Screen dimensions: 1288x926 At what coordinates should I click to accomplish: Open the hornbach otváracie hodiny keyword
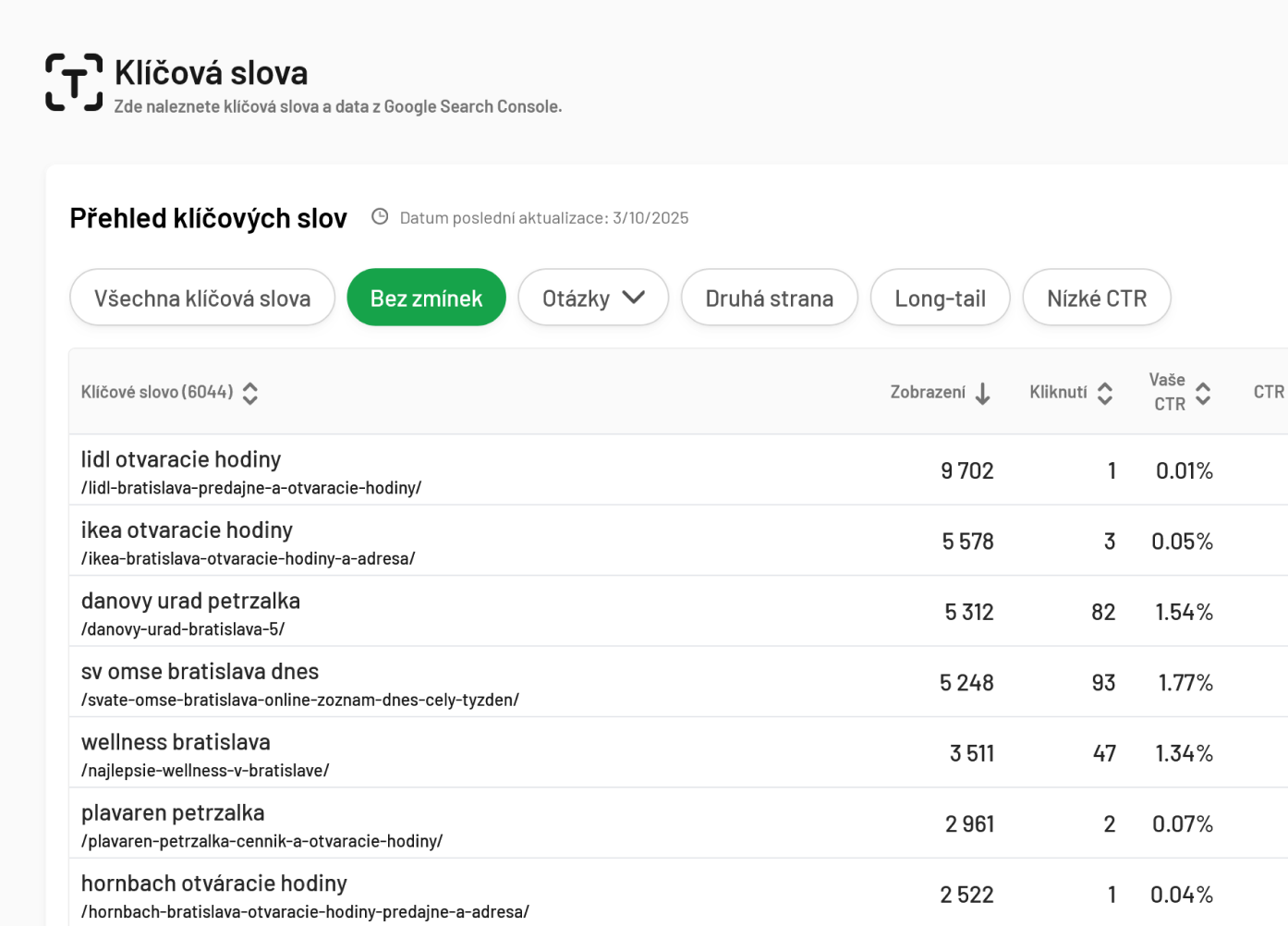(214, 883)
